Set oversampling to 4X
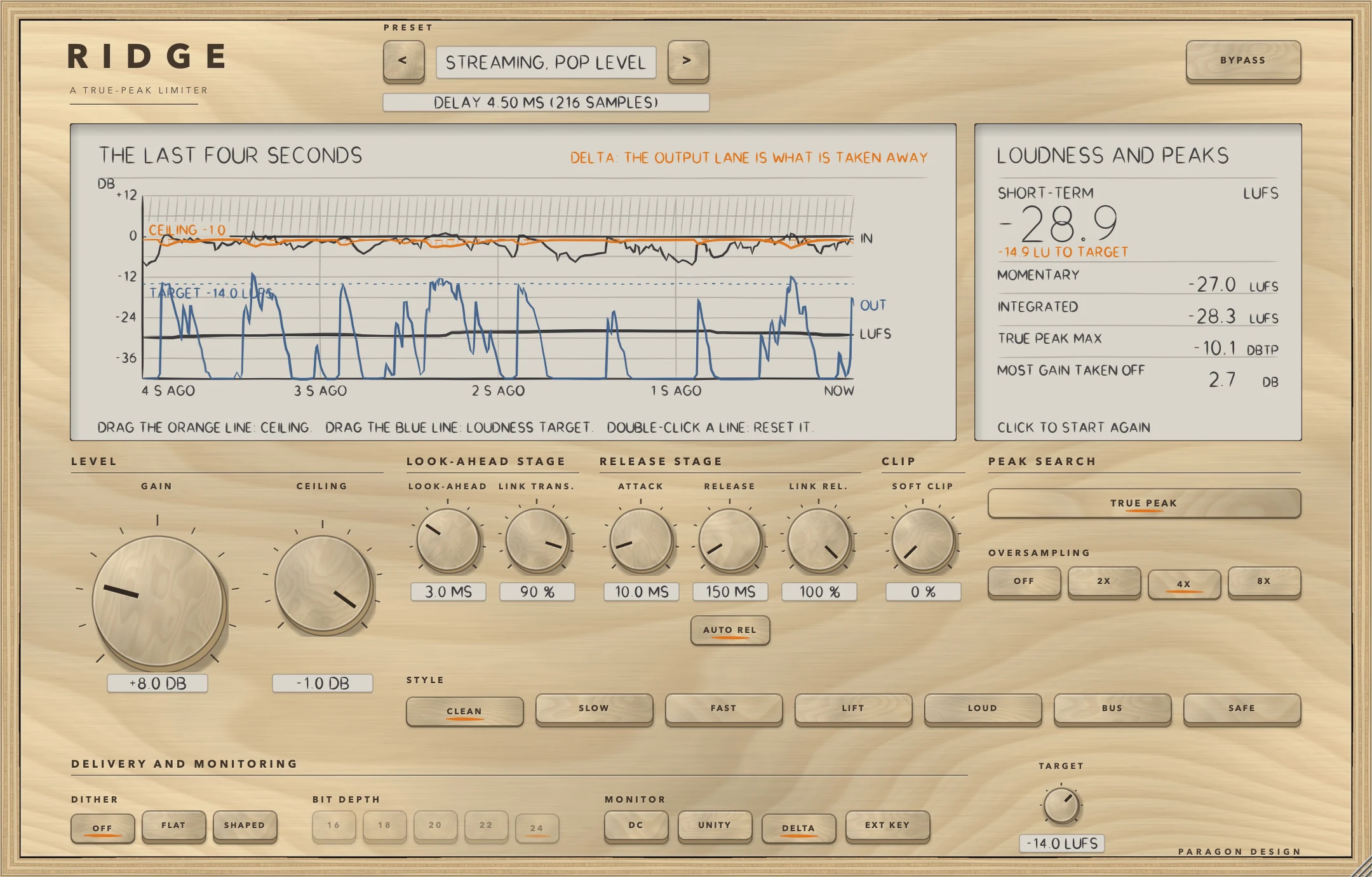This screenshot has width=1372, height=877. point(1184,584)
